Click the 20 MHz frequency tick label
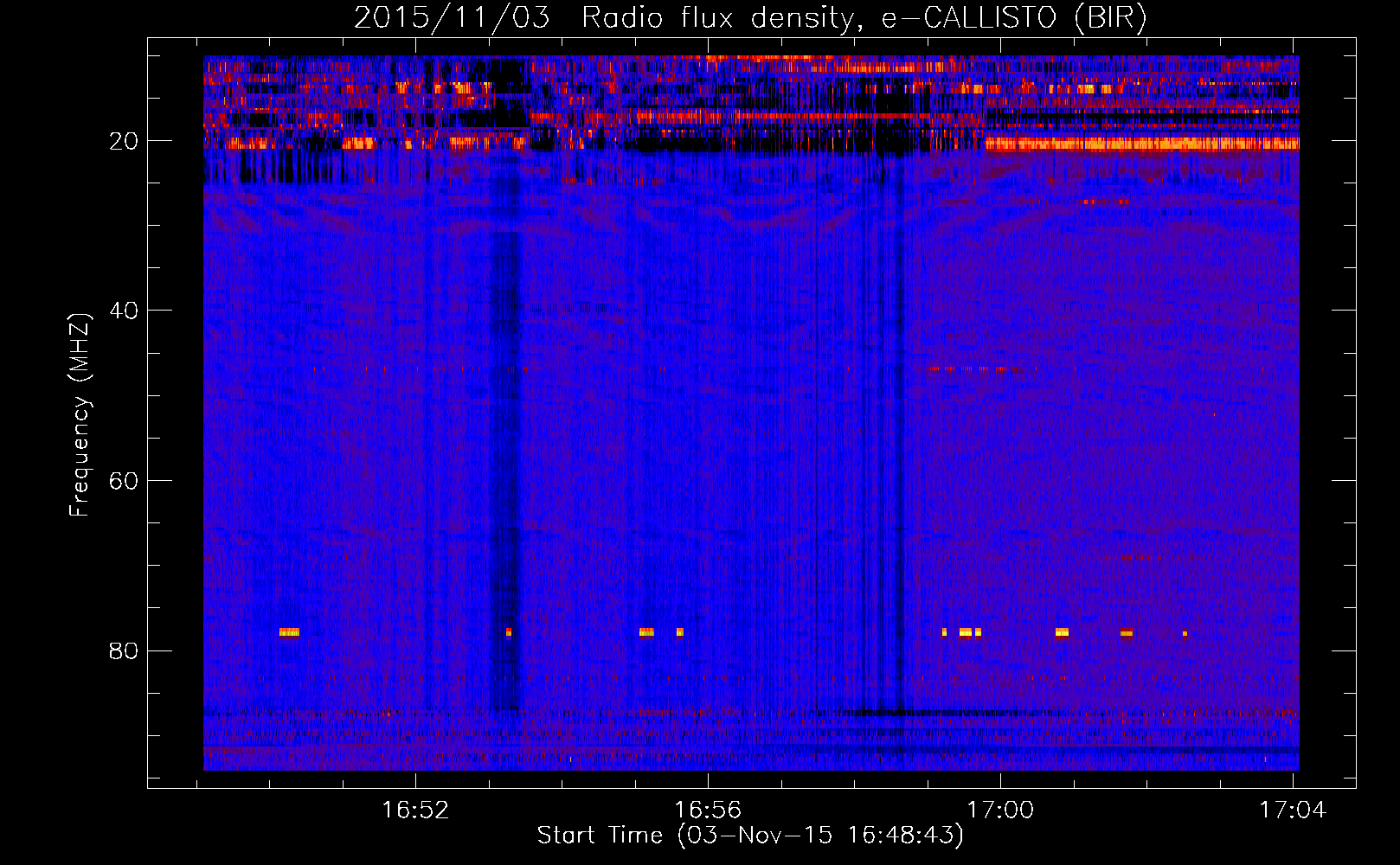Viewport: 1400px width, 865px height. click(124, 141)
